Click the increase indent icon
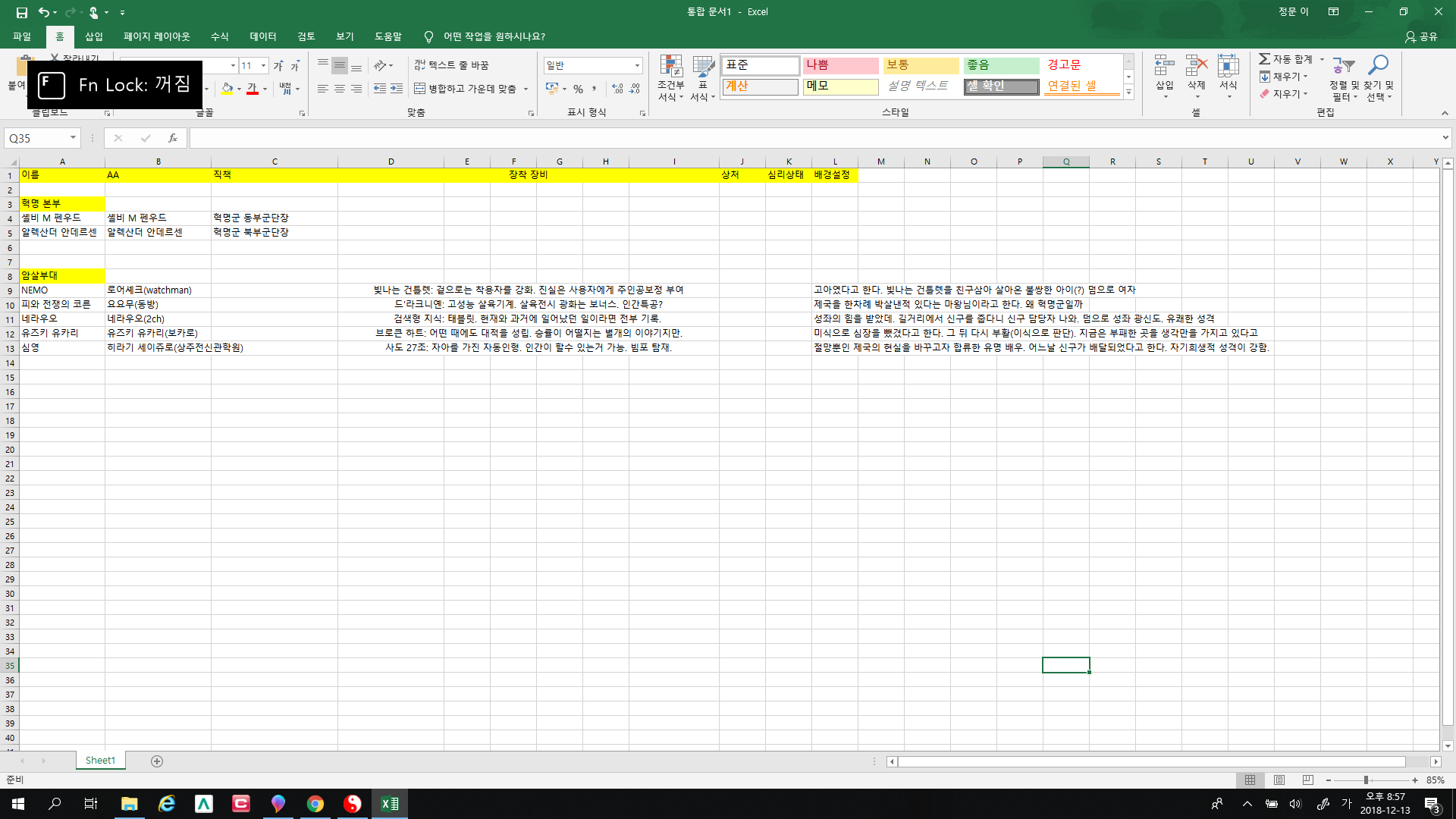This screenshot has width=1456, height=819. pos(397,89)
